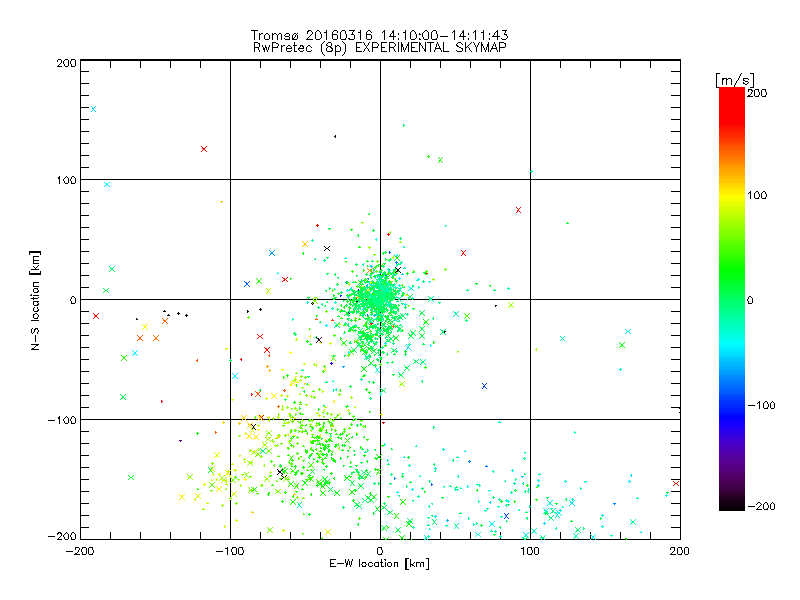Click the "[m/s]" unit label above colorbar
Viewport: 800px width, 600px height.
click(x=734, y=80)
